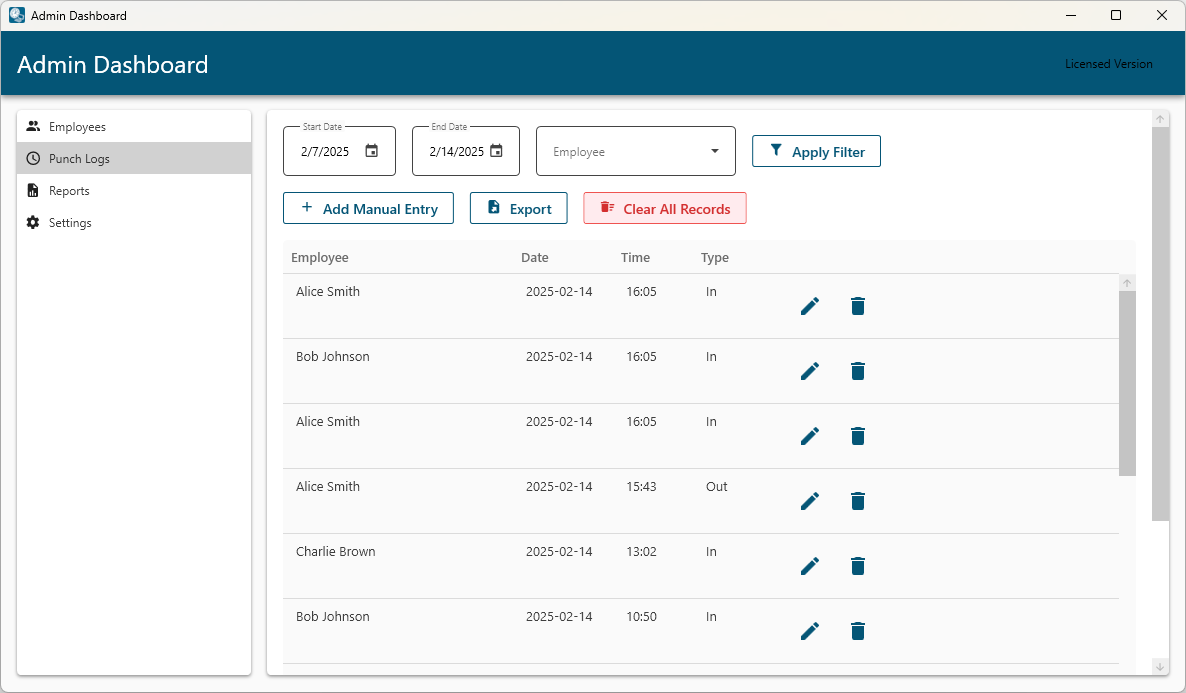Click the punch log table scrollbar thumb
This screenshot has height=693, width=1186.
(1127, 382)
